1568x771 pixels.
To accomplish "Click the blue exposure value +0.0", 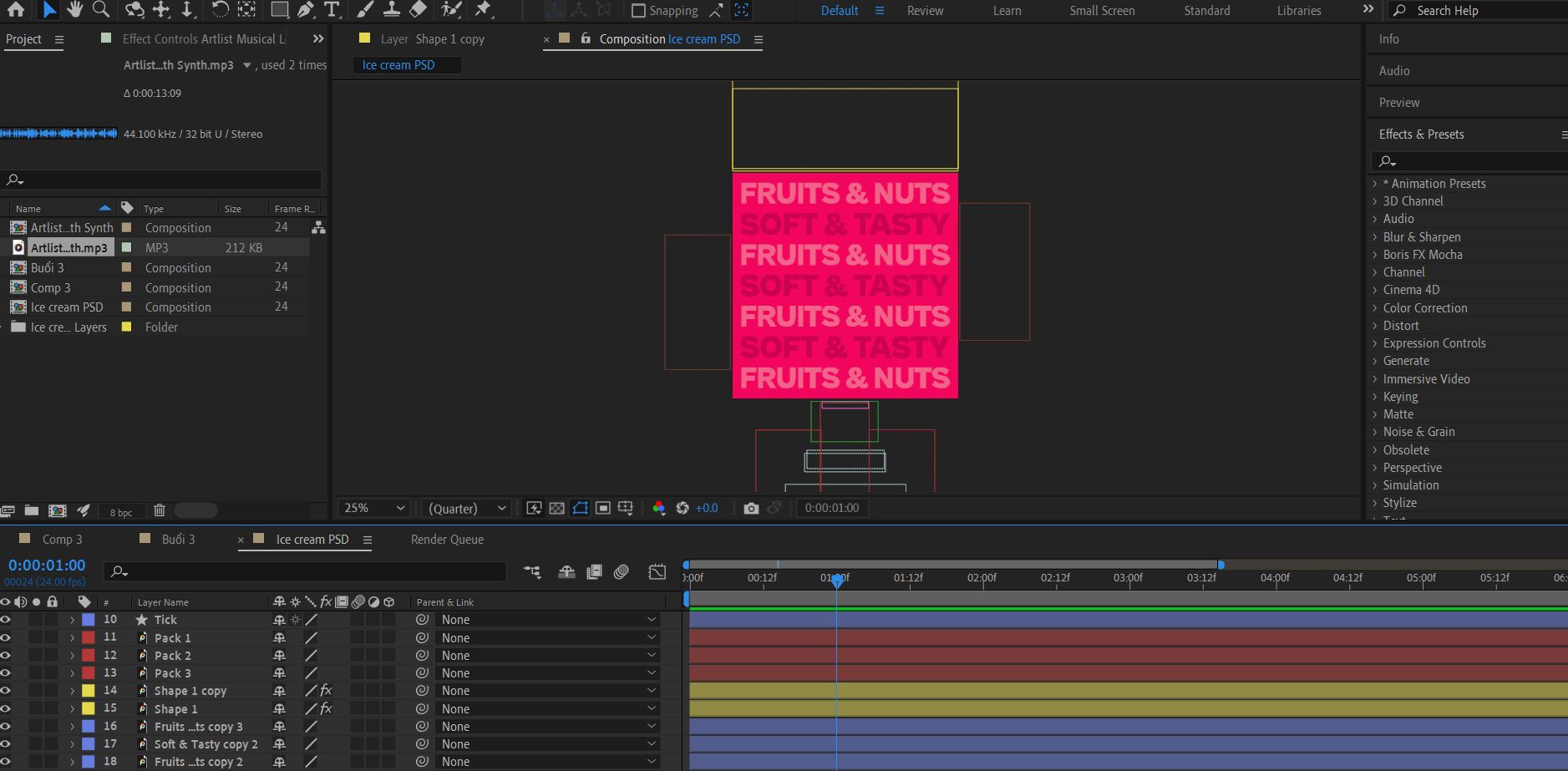I will pyautogui.click(x=707, y=508).
